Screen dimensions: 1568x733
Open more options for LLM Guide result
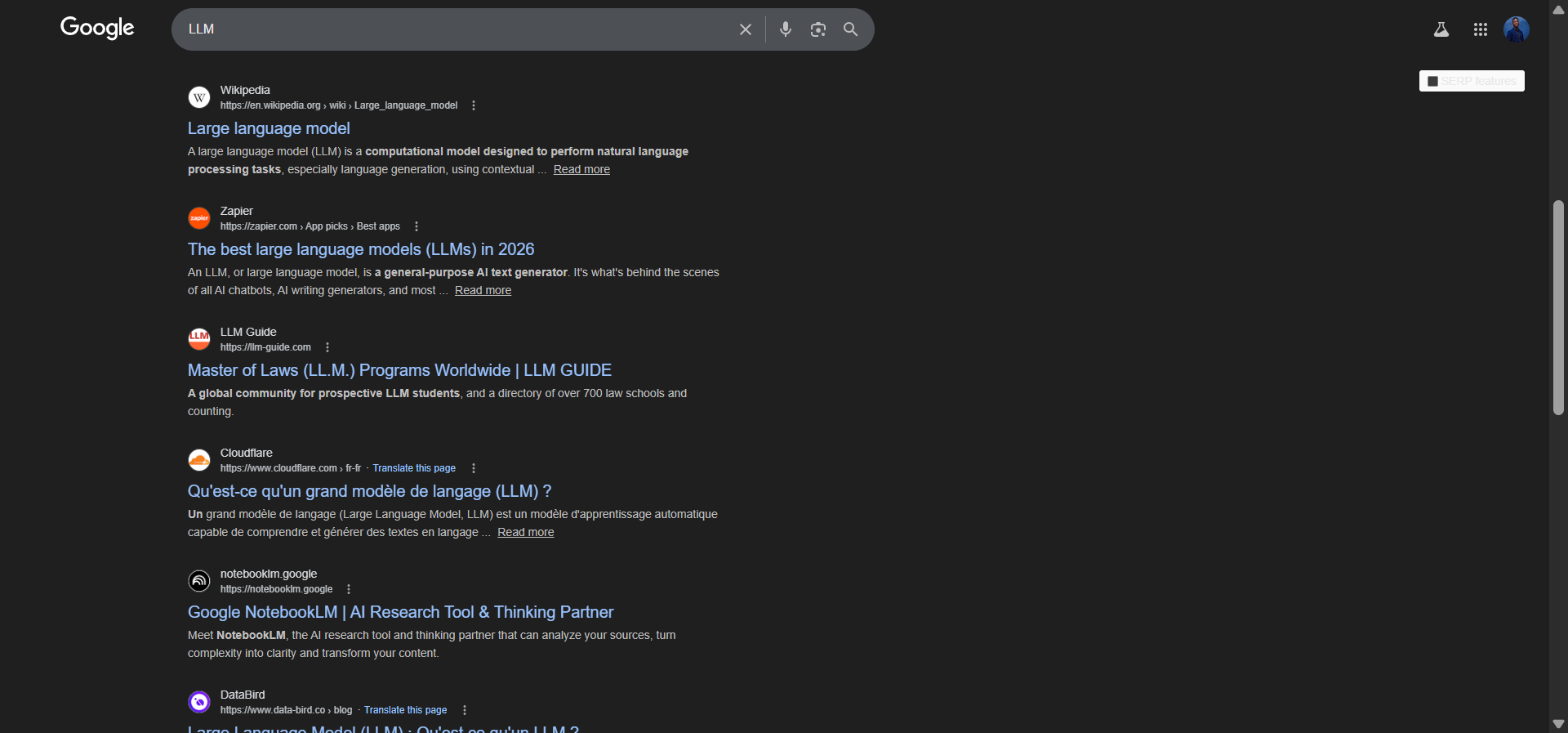pos(327,347)
